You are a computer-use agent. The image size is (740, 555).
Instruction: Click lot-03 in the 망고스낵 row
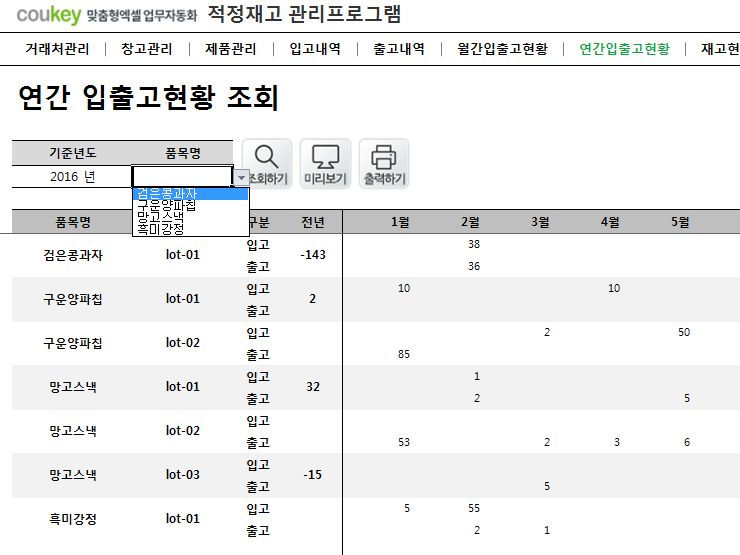pyautogui.click(x=183, y=474)
